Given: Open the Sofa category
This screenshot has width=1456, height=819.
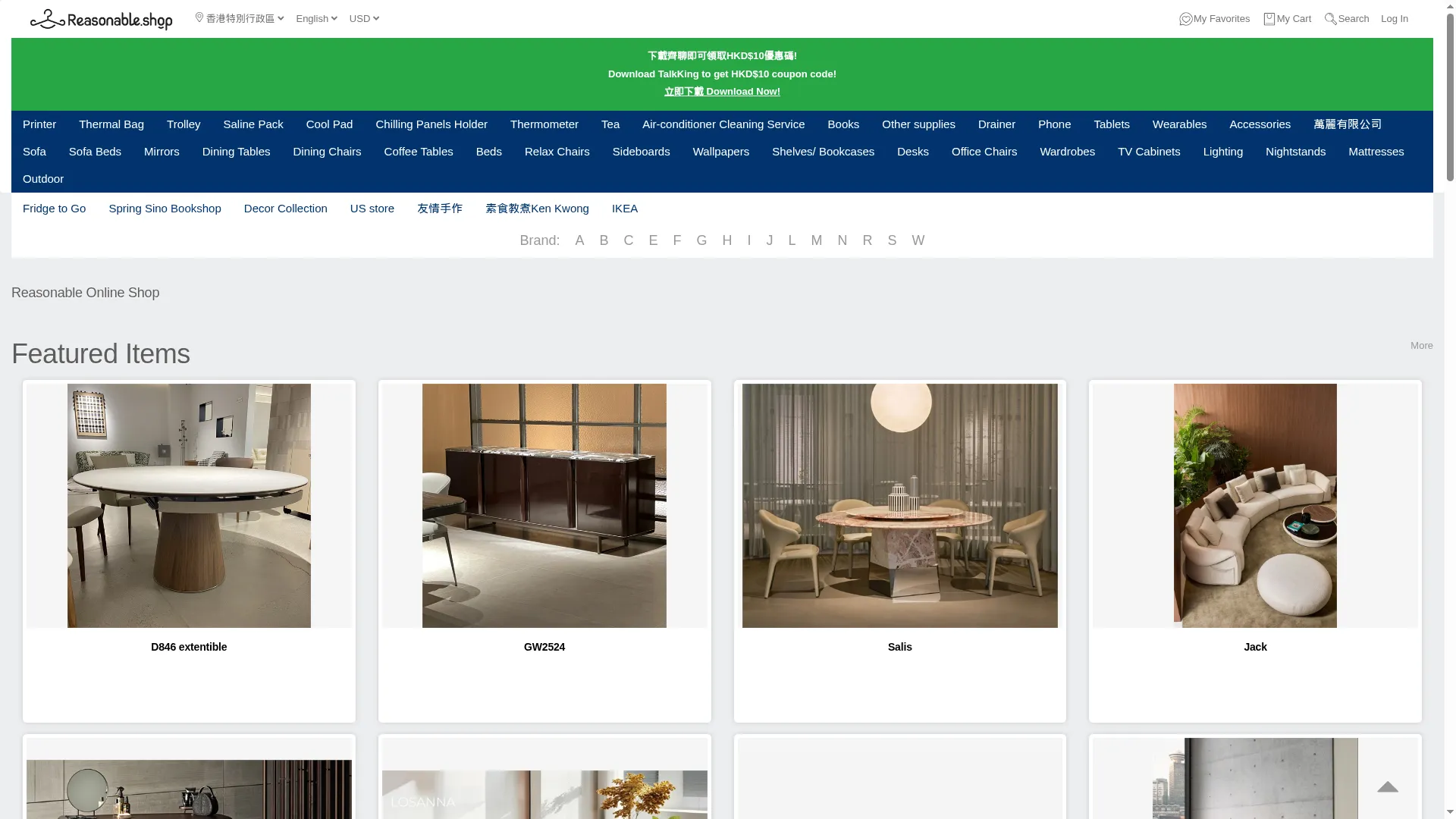Looking at the screenshot, I should coord(34,152).
